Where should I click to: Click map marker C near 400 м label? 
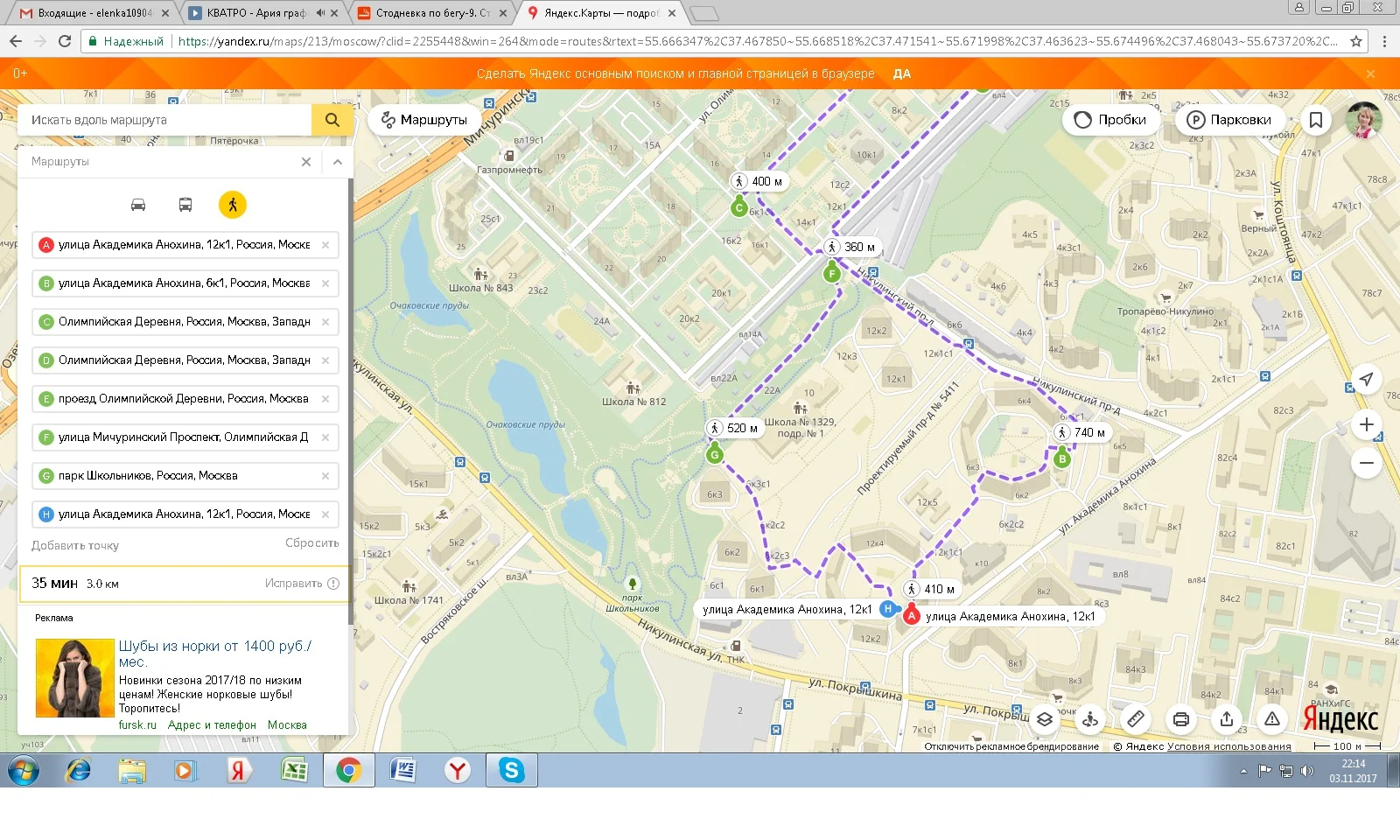point(739,208)
